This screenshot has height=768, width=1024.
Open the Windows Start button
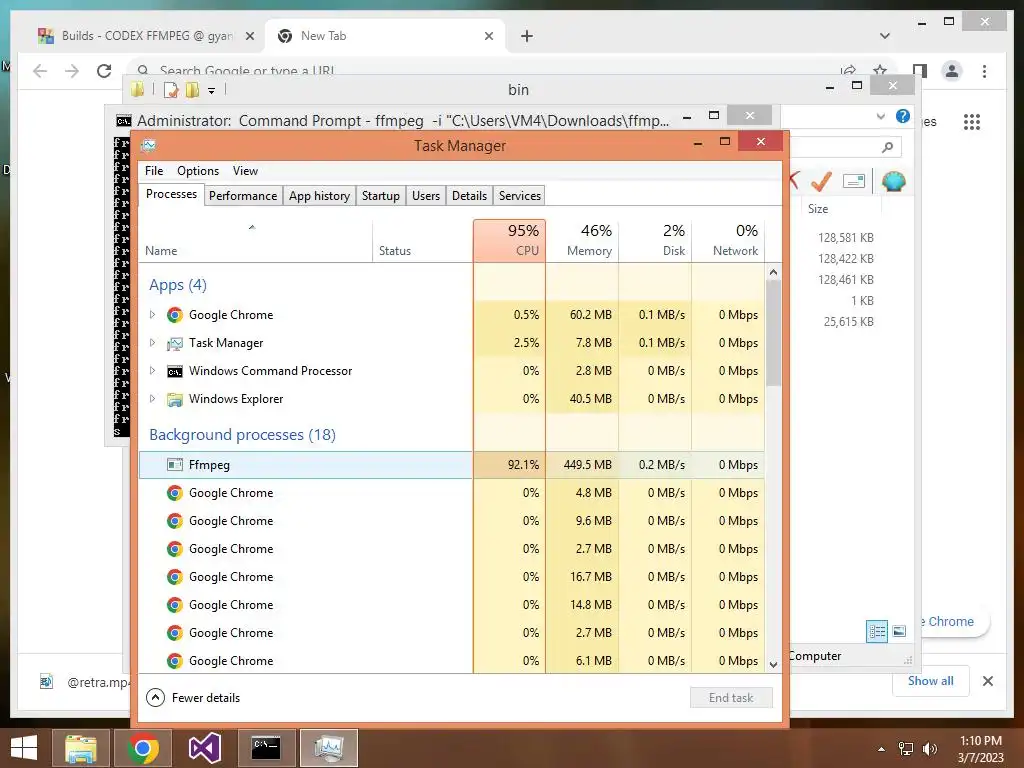[24, 748]
